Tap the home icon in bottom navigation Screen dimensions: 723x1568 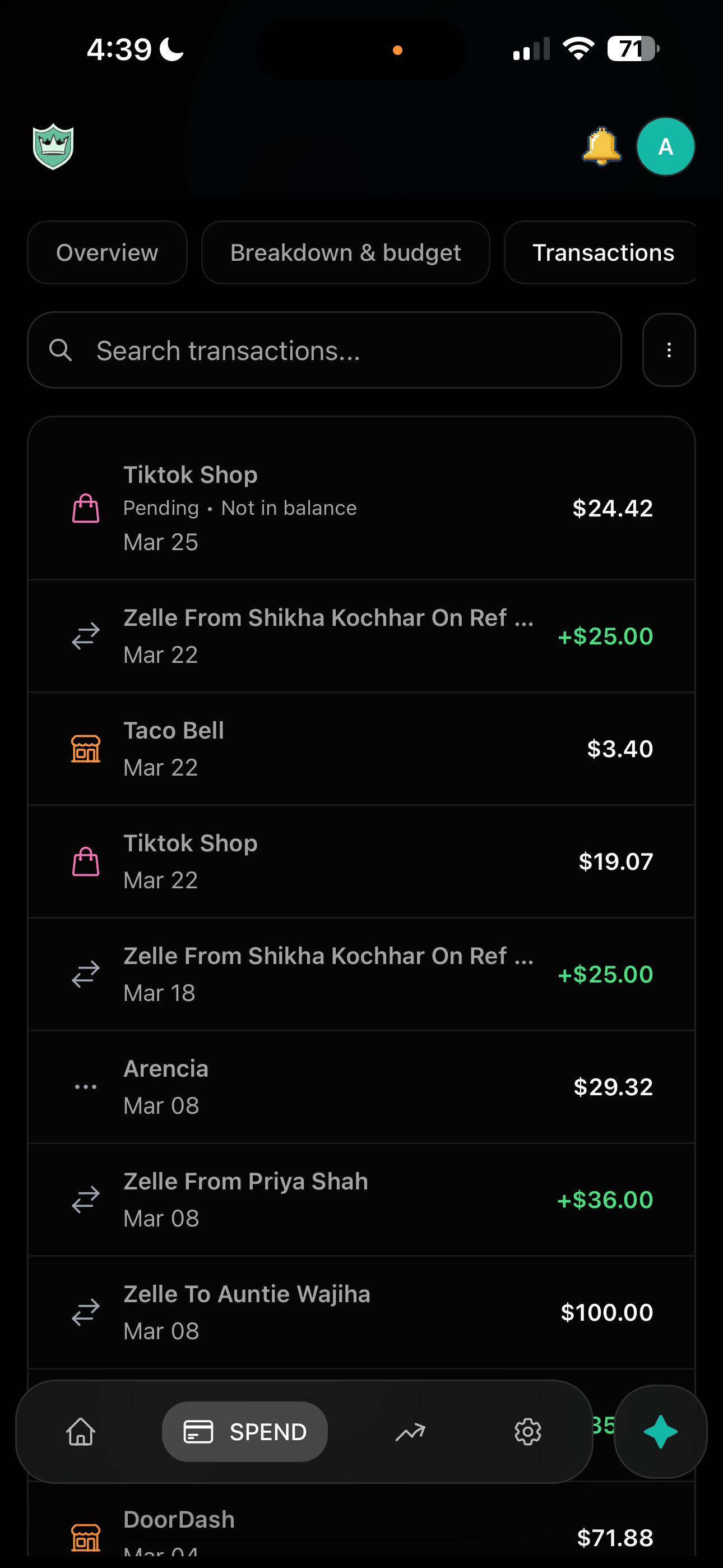[81, 1431]
